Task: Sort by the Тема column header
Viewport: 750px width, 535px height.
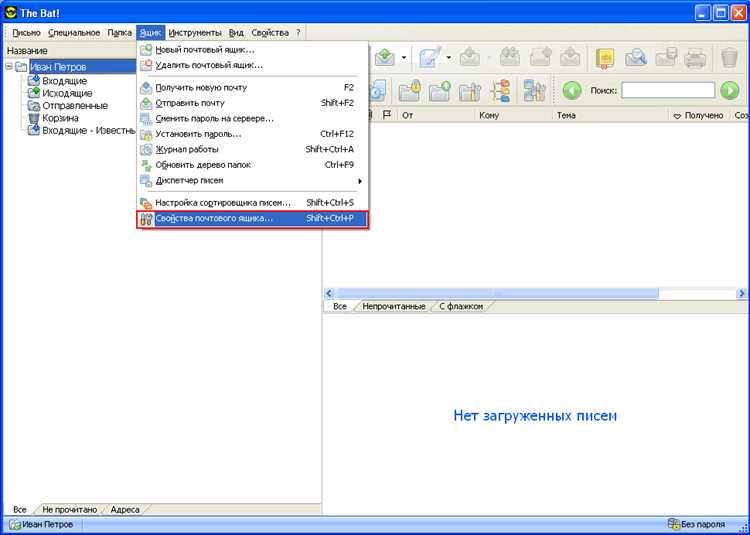Action: pos(610,115)
